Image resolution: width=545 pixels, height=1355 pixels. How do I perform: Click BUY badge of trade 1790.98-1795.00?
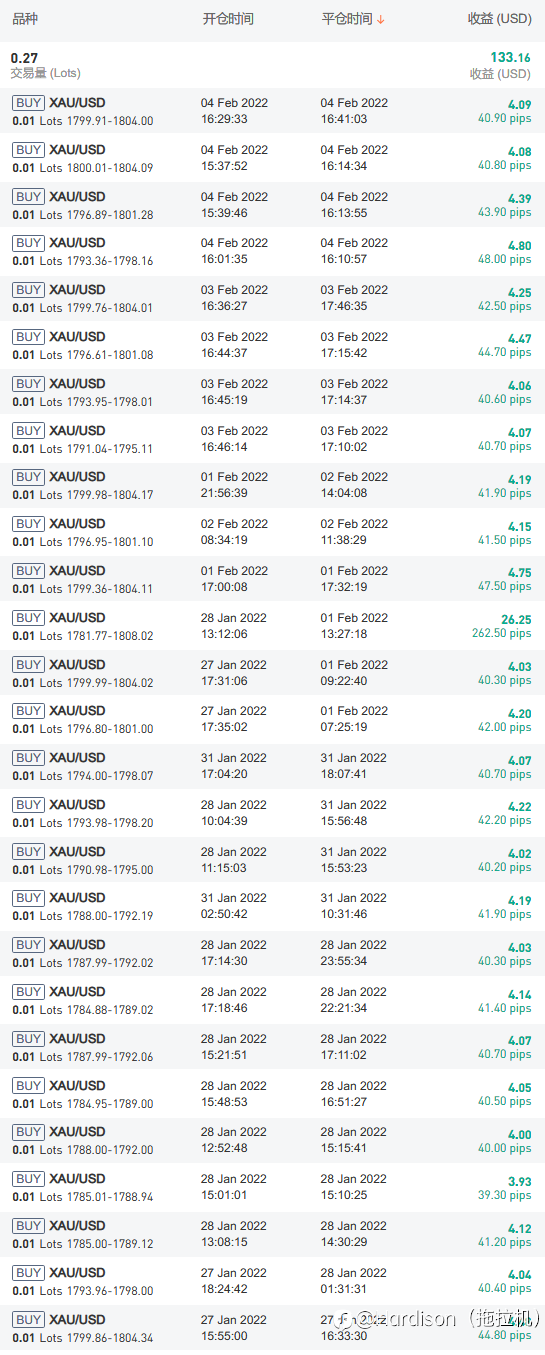click(x=28, y=852)
